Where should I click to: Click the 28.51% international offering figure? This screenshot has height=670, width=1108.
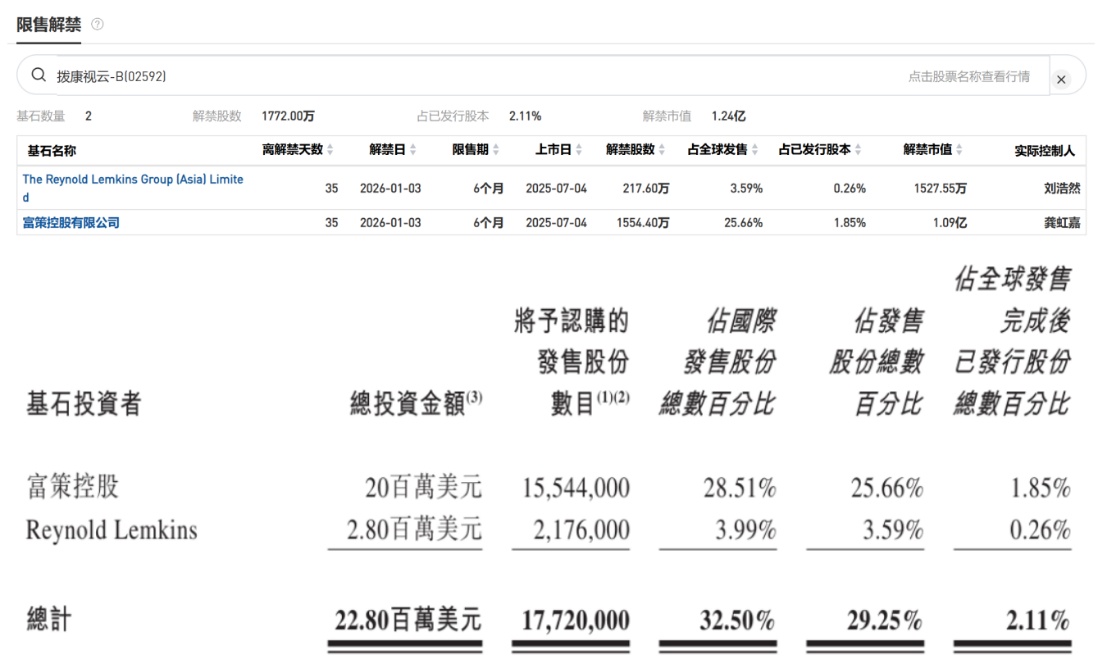point(740,488)
